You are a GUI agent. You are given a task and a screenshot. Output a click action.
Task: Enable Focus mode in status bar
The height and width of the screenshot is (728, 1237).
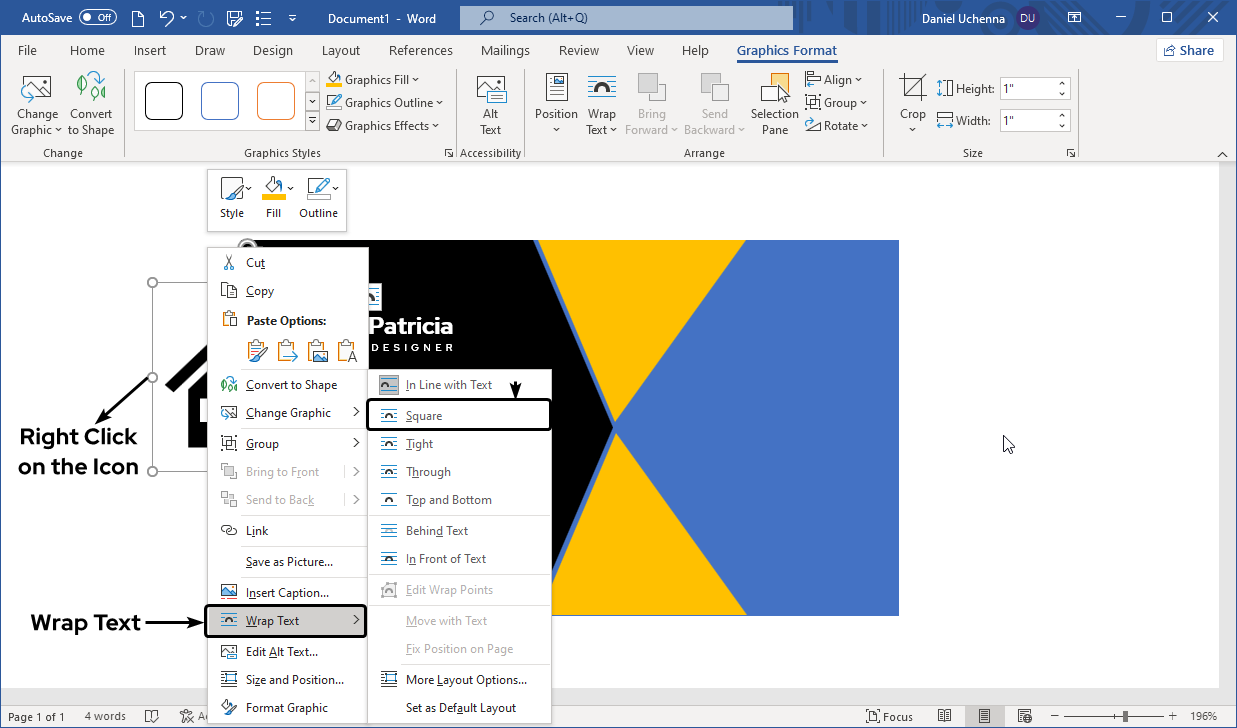pos(888,716)
